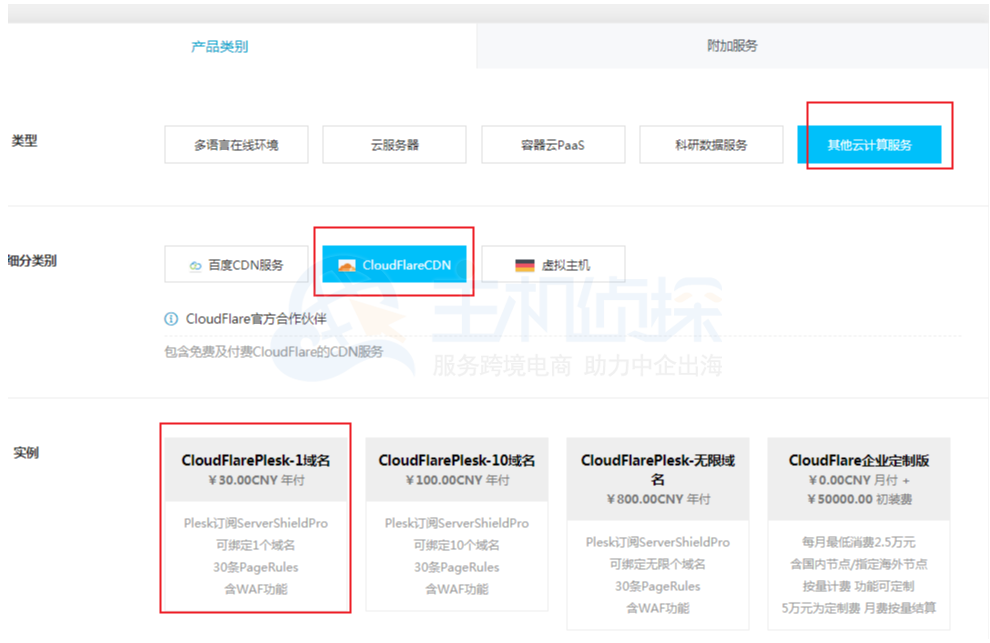990x643 pixels.
Task: Click the ¥30.00CNY 年付 price heading
Action: 256,481
